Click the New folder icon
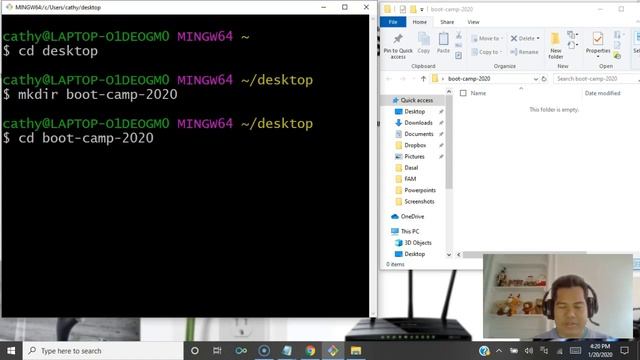 pyautogui.click(x=556, y=39)
